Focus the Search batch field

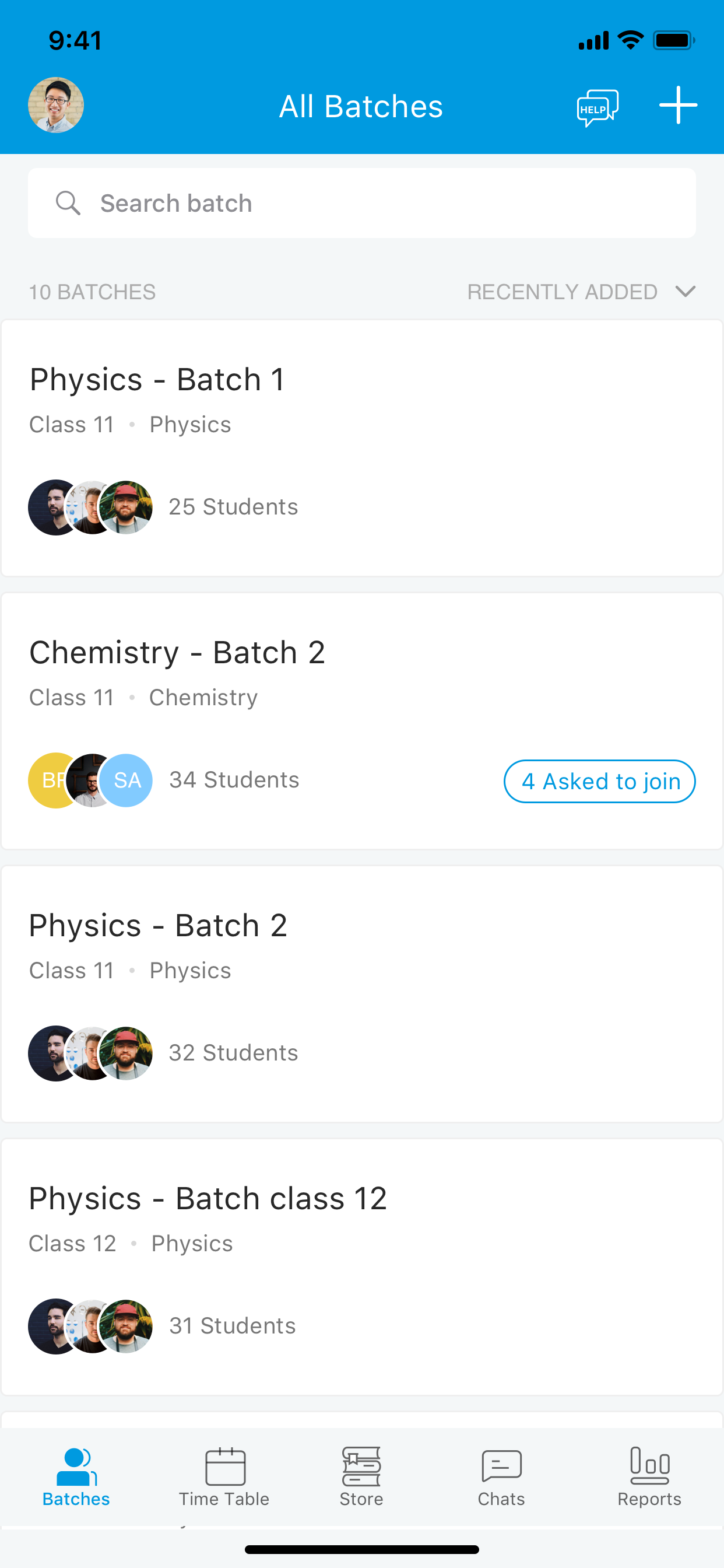coord(362,202)
